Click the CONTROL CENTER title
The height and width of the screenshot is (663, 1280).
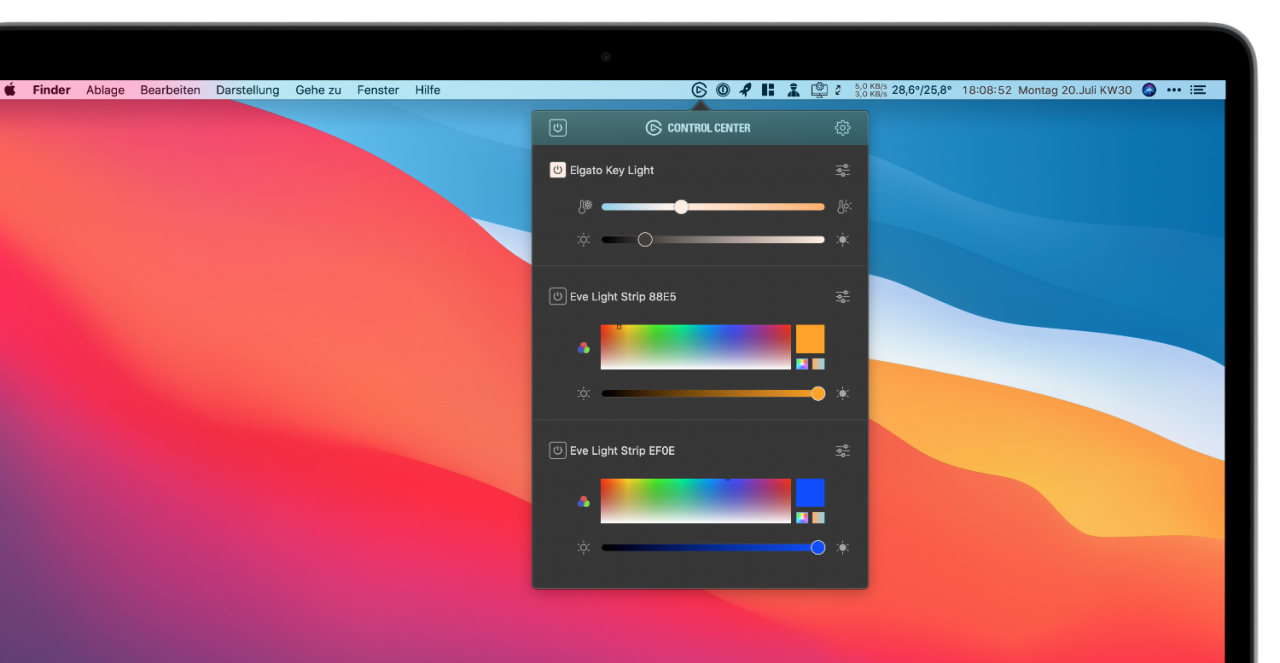coord(709,128)
